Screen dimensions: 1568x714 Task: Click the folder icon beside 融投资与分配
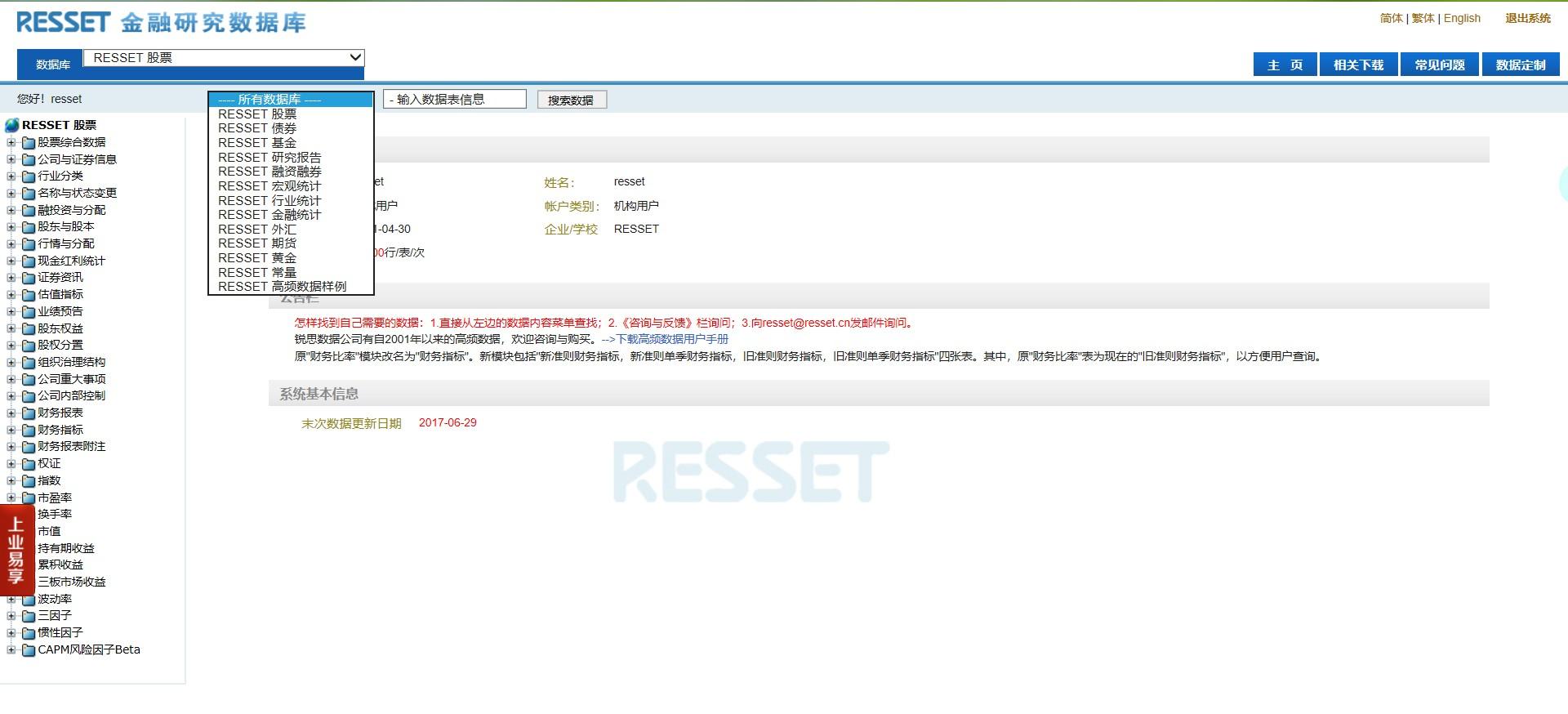coord(29,211)
